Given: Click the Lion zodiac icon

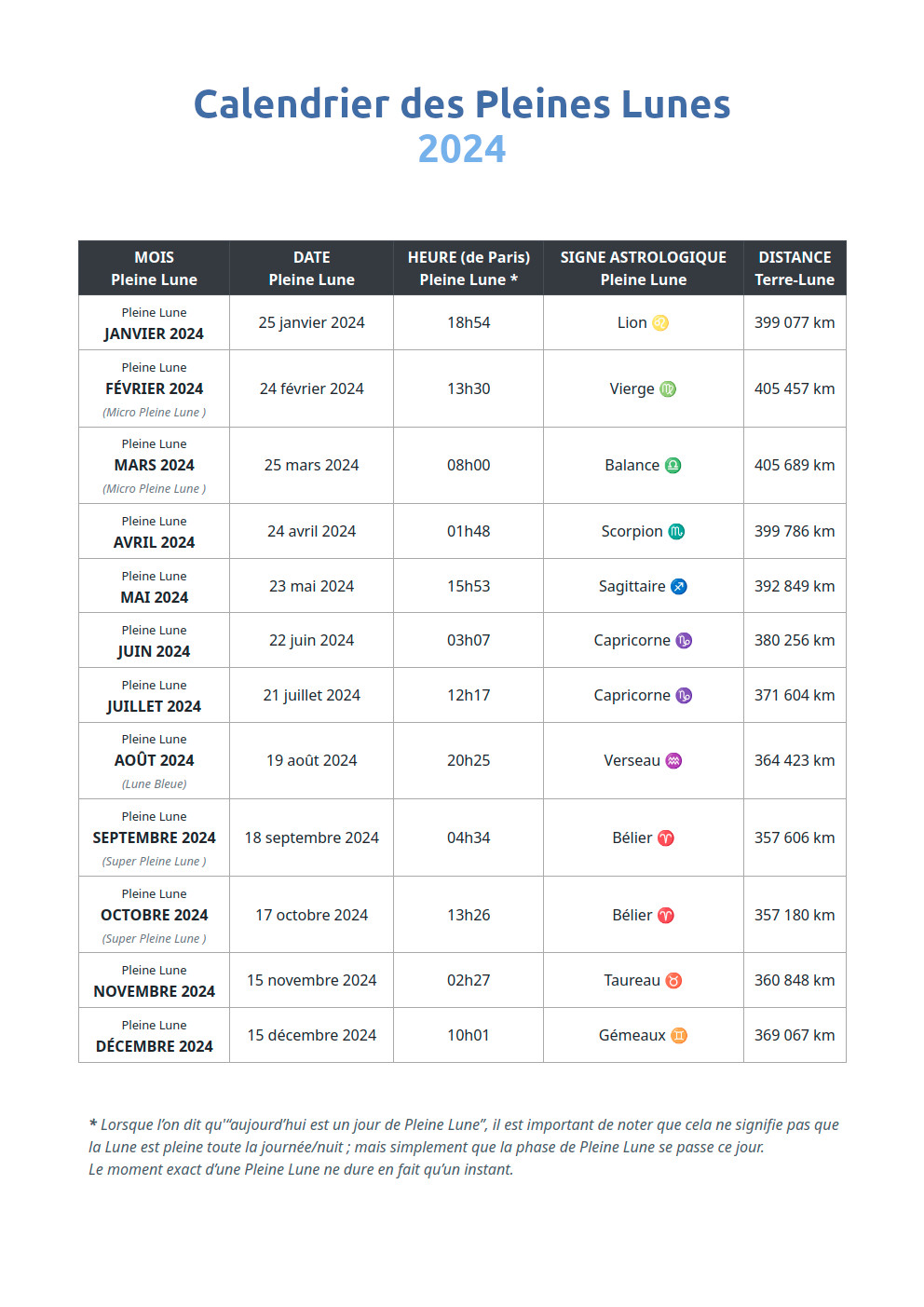Looking at the screenshot, I should 660,323.
